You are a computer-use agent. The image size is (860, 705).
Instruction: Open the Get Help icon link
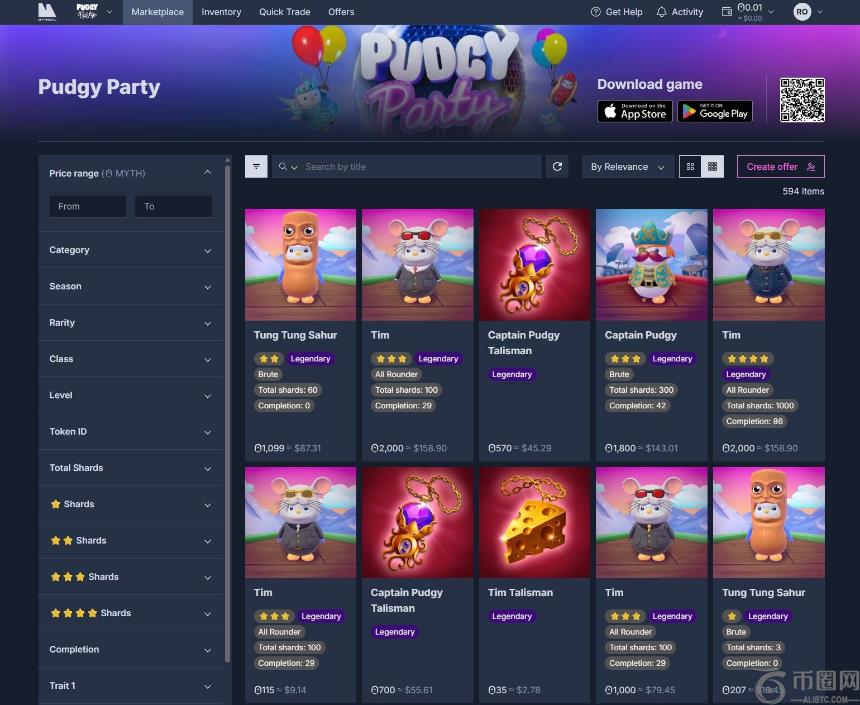pyautogui.click(x=596, y=12)
